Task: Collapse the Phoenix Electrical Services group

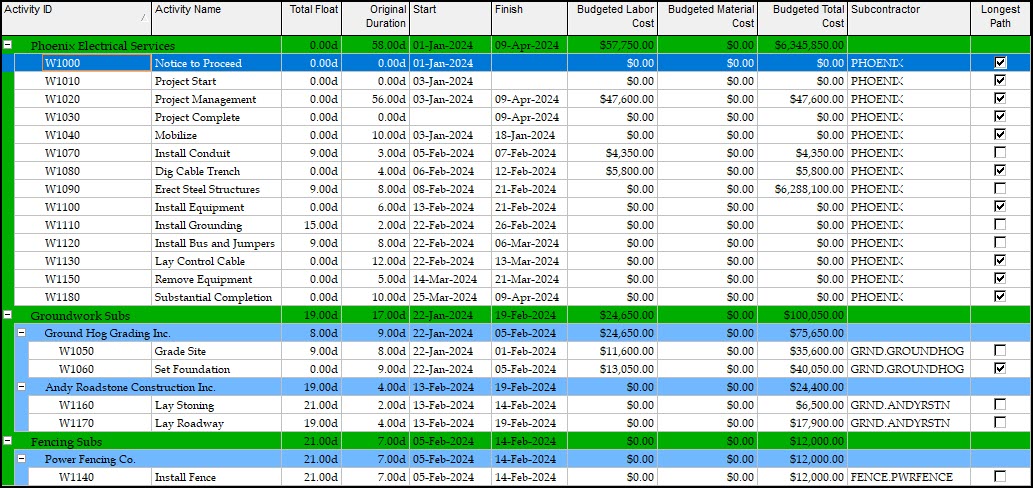Action: [x=8, y=45]
